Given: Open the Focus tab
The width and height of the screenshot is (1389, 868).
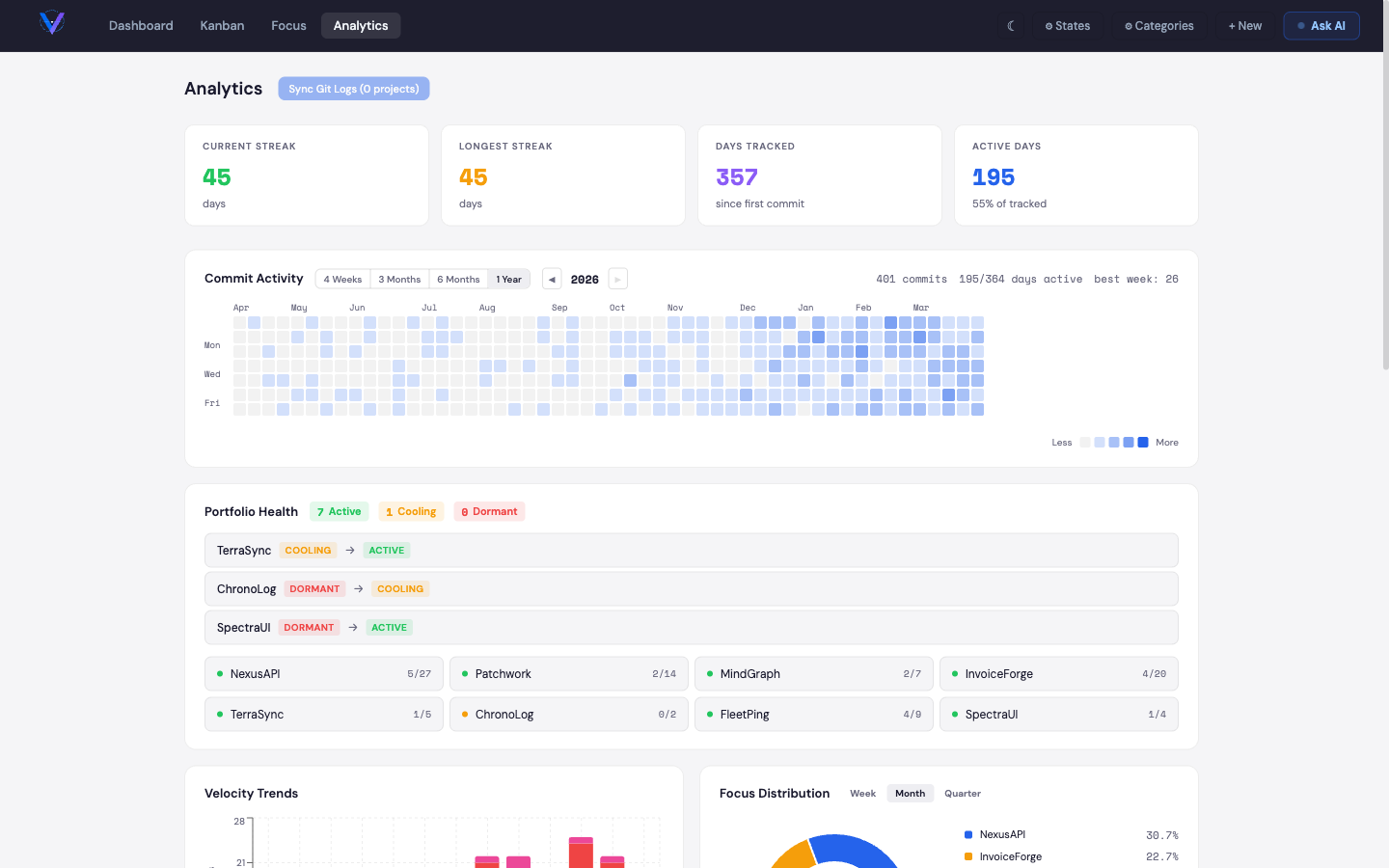Looking at the screenshot, I should 288,26.
